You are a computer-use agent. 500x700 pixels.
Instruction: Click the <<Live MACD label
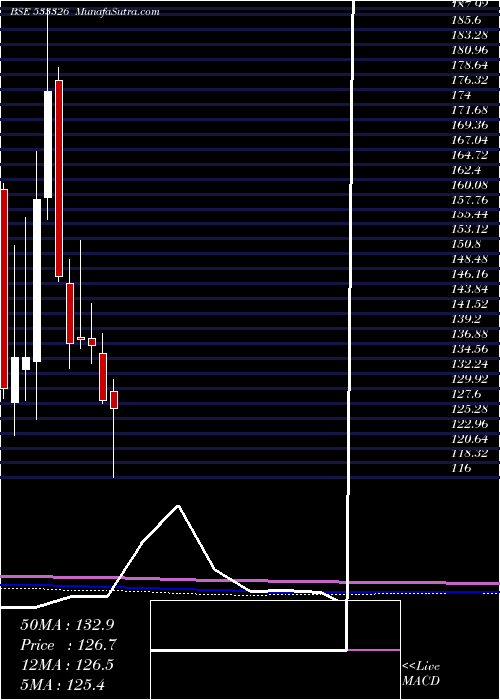(x=421, y=673)
